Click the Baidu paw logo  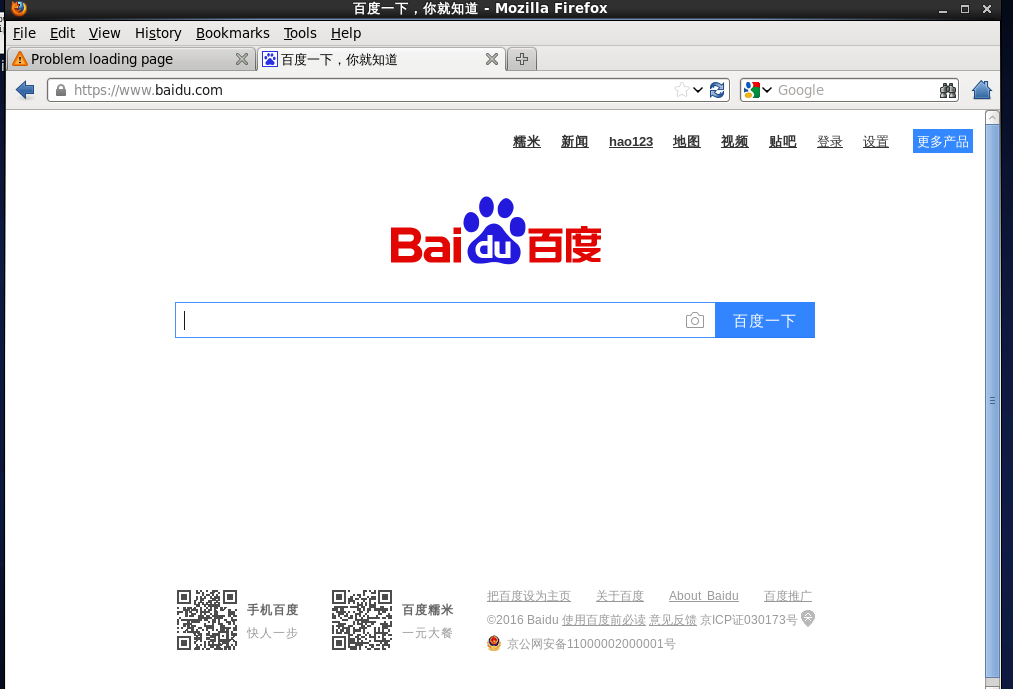(x=495, y=230)
